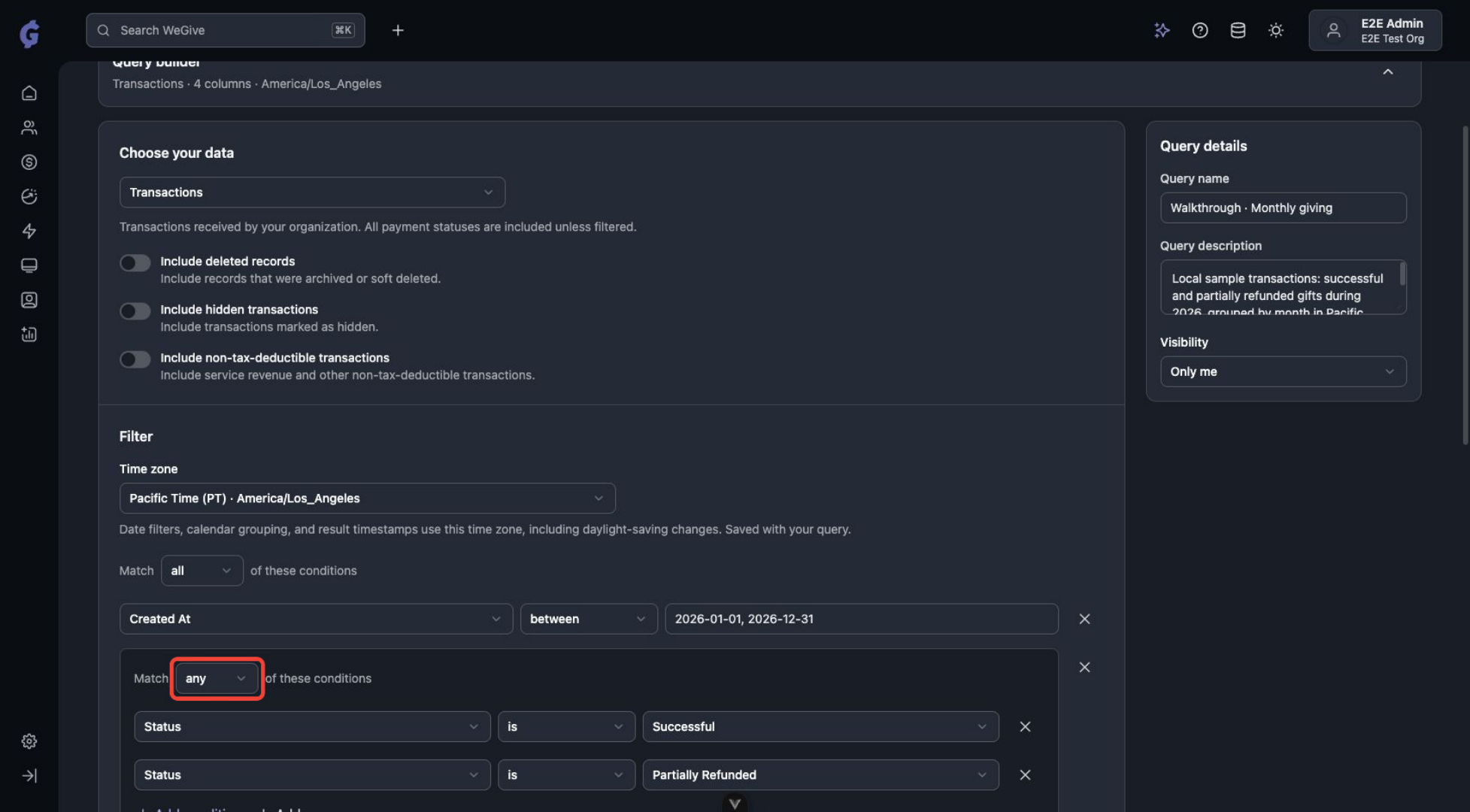Open the Successful status value dropdown
The width and height of the screenshot is (1470, 812).
click(x=820, y=727)
